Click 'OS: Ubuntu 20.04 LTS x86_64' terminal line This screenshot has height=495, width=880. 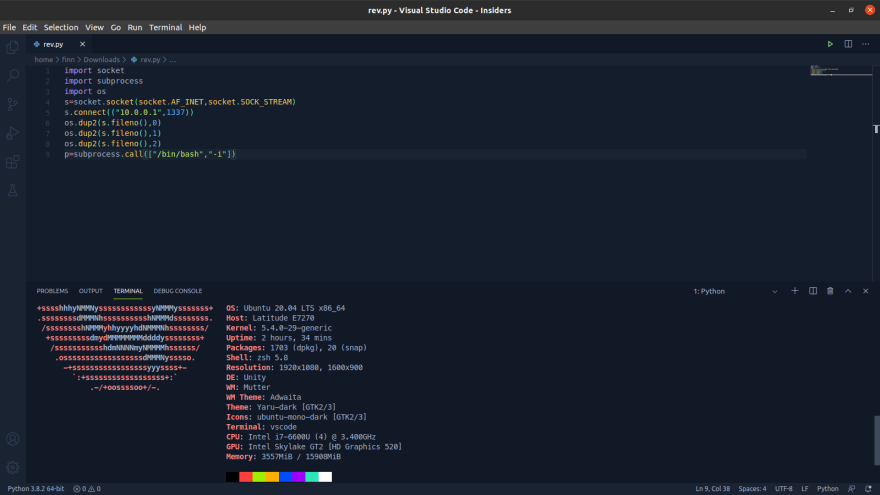[286, 308]
